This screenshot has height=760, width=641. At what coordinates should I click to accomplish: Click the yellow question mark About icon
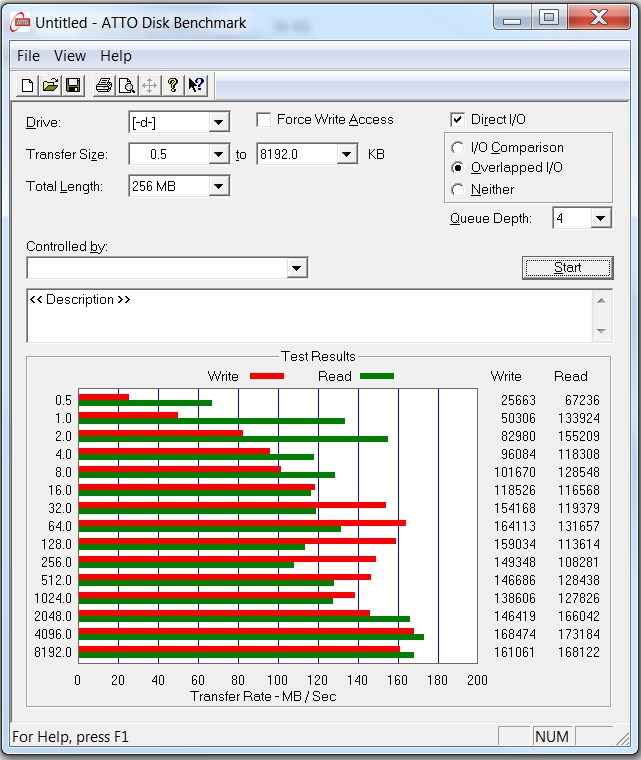pyautogui.click(x=173, y=86)
